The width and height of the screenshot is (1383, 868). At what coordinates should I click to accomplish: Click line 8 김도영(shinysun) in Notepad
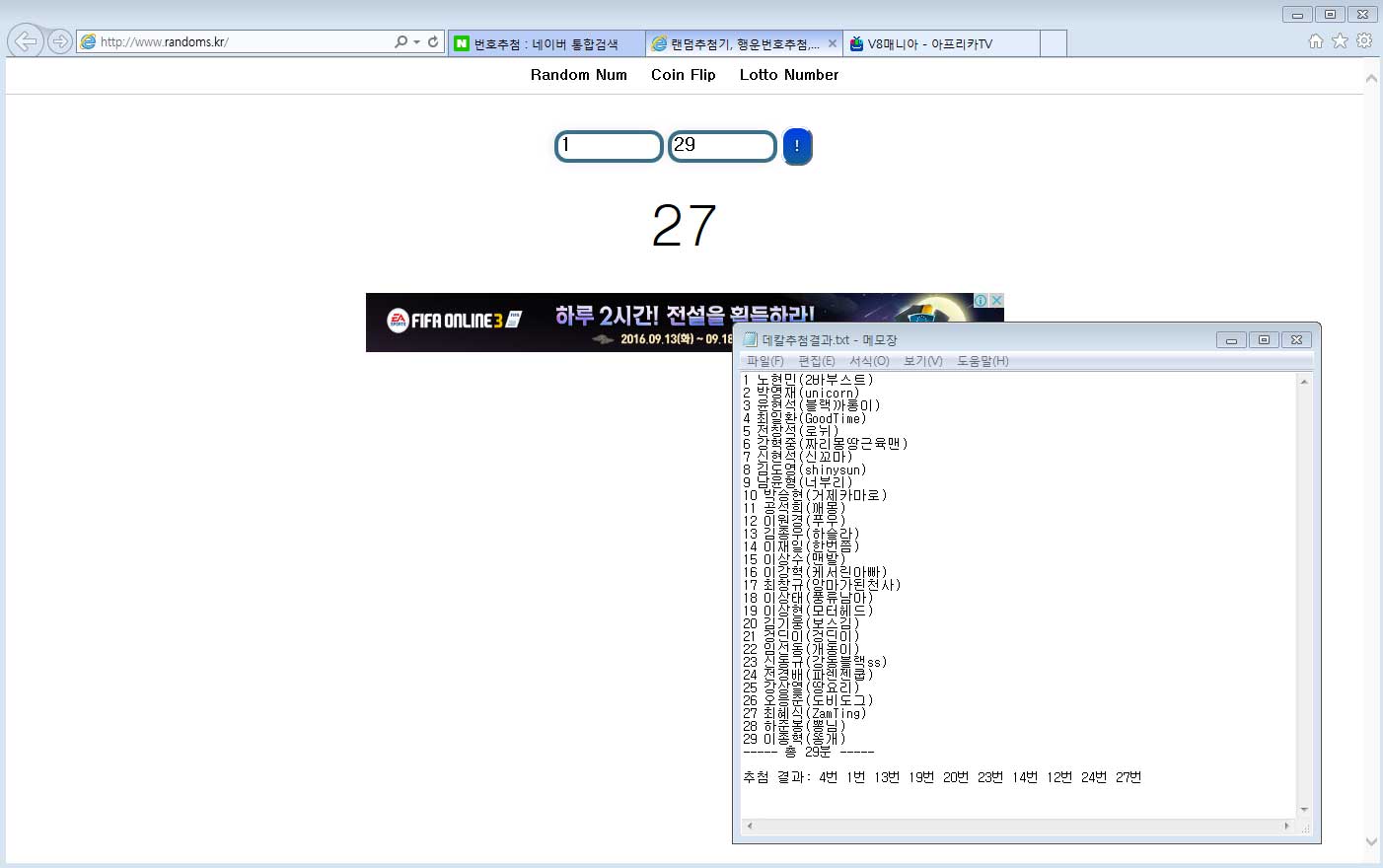pos(805,470)
